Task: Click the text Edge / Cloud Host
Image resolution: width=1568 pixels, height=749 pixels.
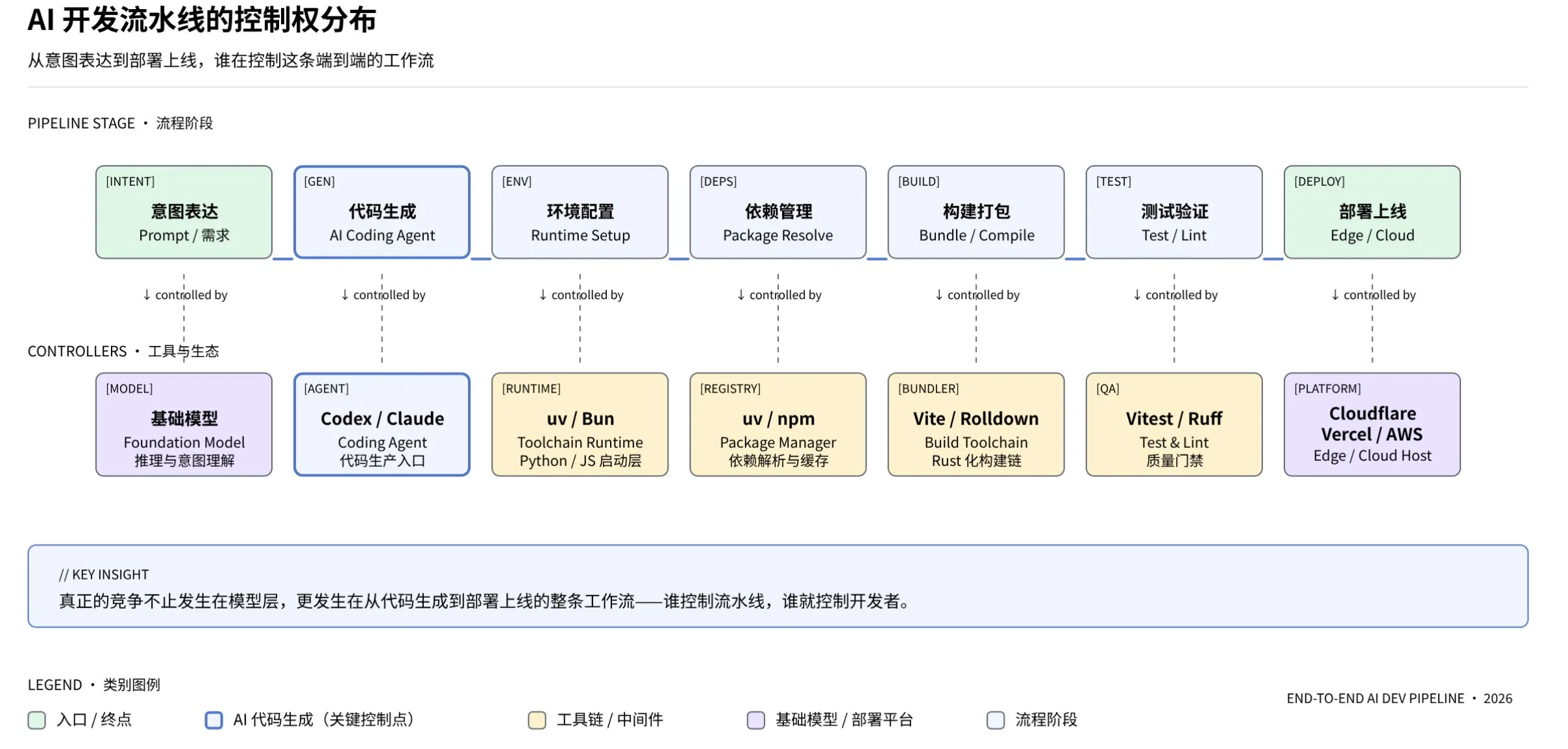Action: (x=1372, y=456)
